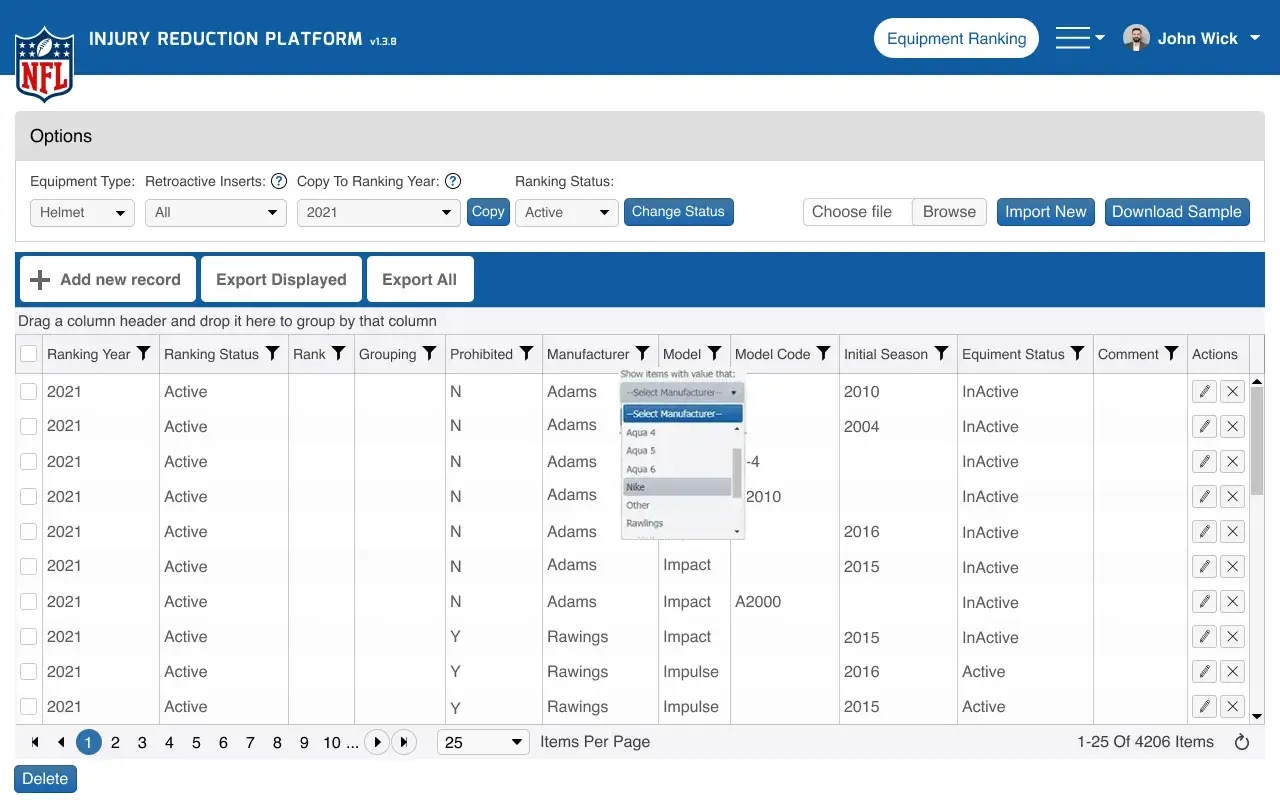Click Retroactive Inserts help question icon

tap(279, 181)
